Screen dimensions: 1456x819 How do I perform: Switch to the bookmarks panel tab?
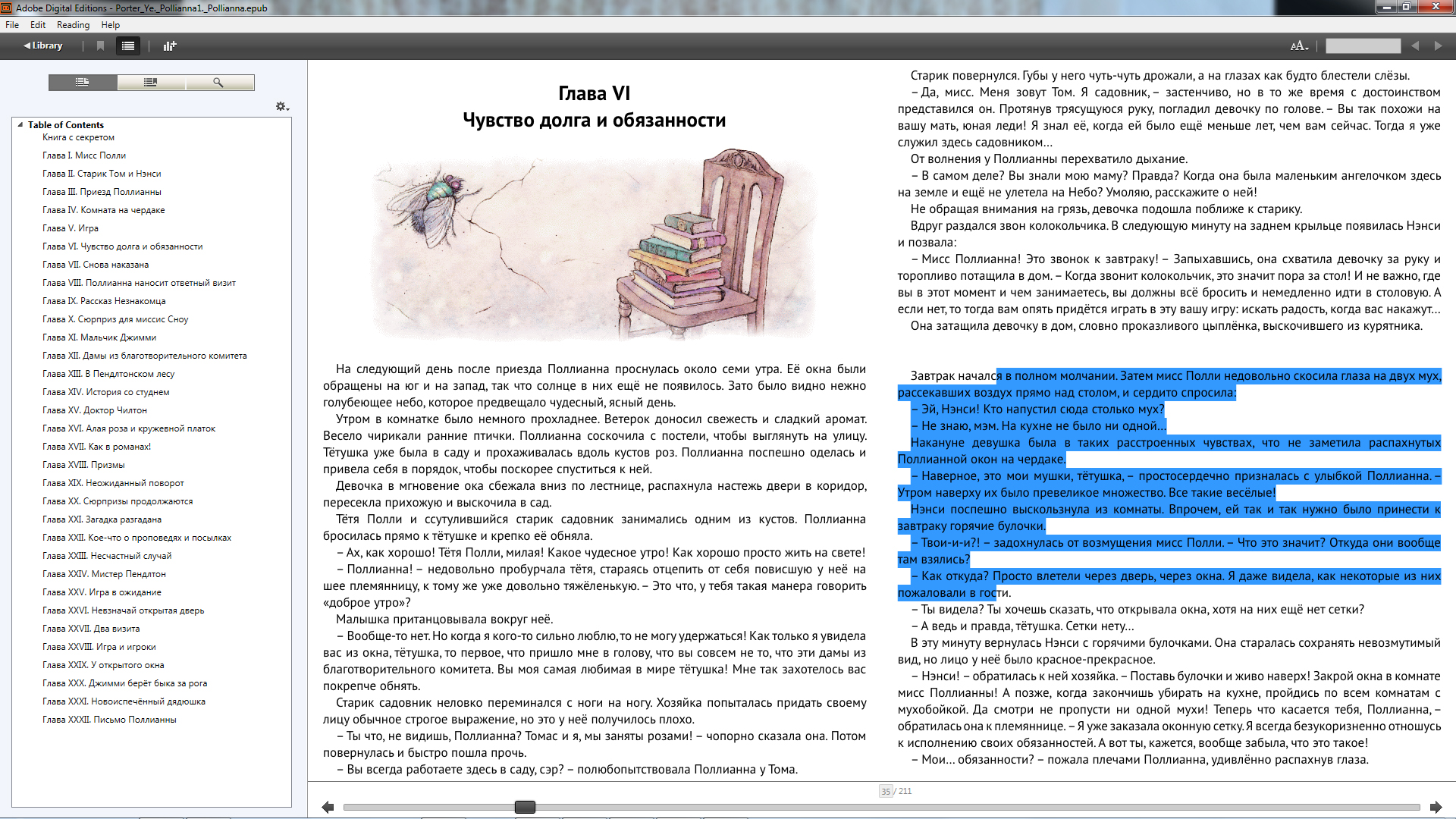pos(151,82)
